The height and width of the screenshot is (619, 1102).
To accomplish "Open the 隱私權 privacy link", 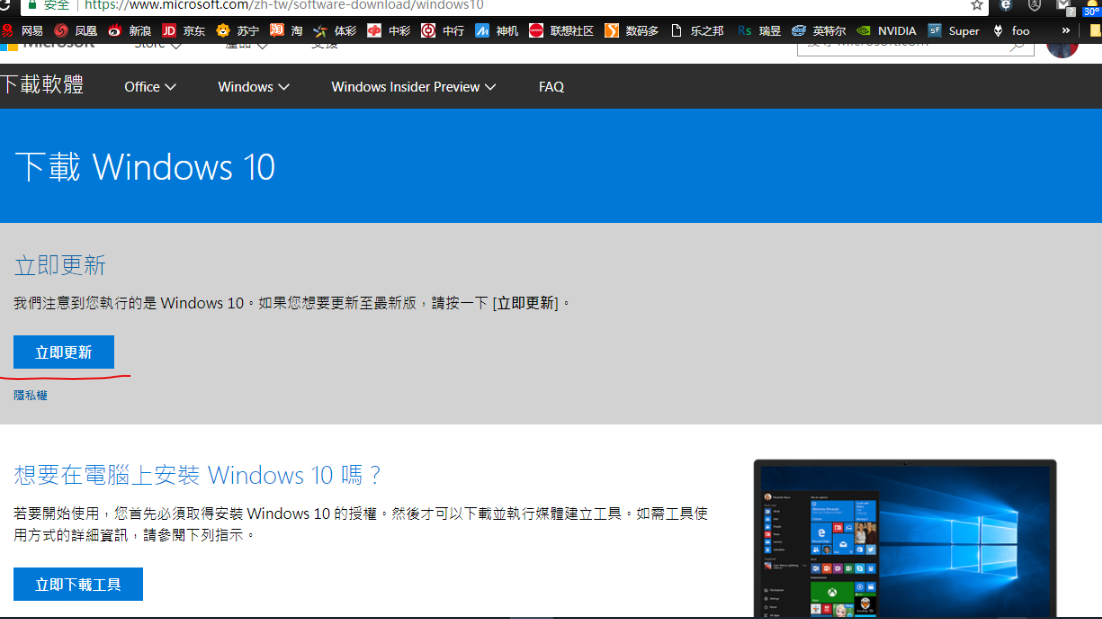I will [30, 395].
